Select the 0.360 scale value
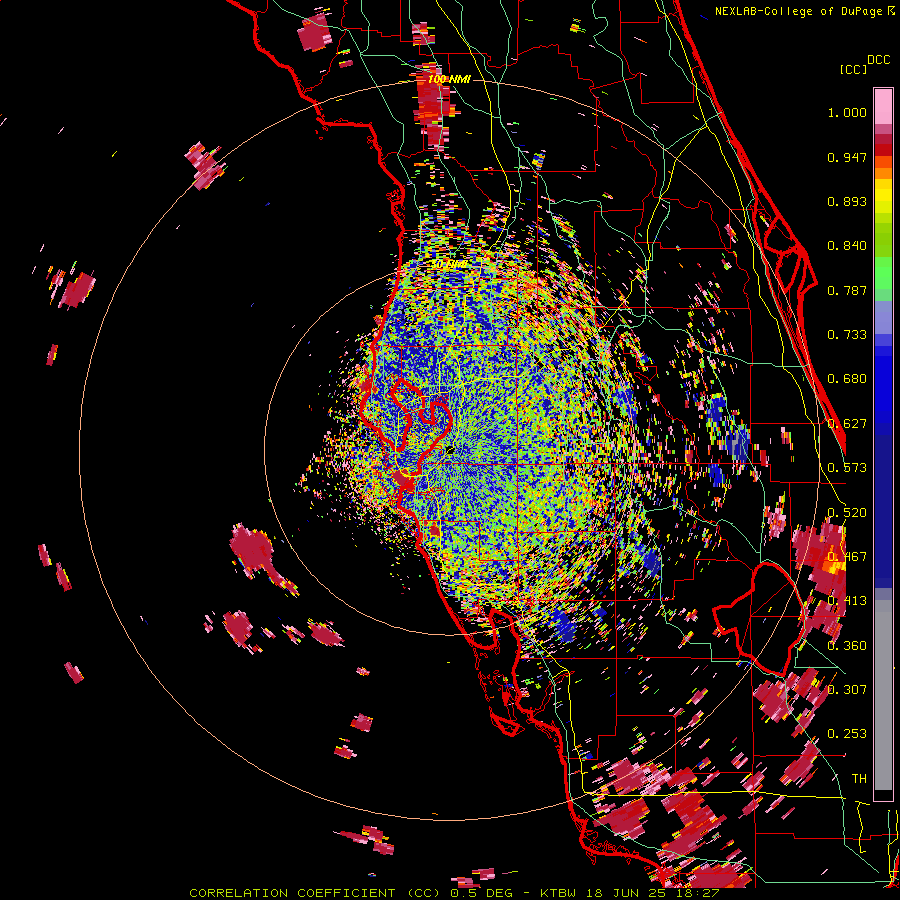Screen dimensions: 900x900 [847, 646]
